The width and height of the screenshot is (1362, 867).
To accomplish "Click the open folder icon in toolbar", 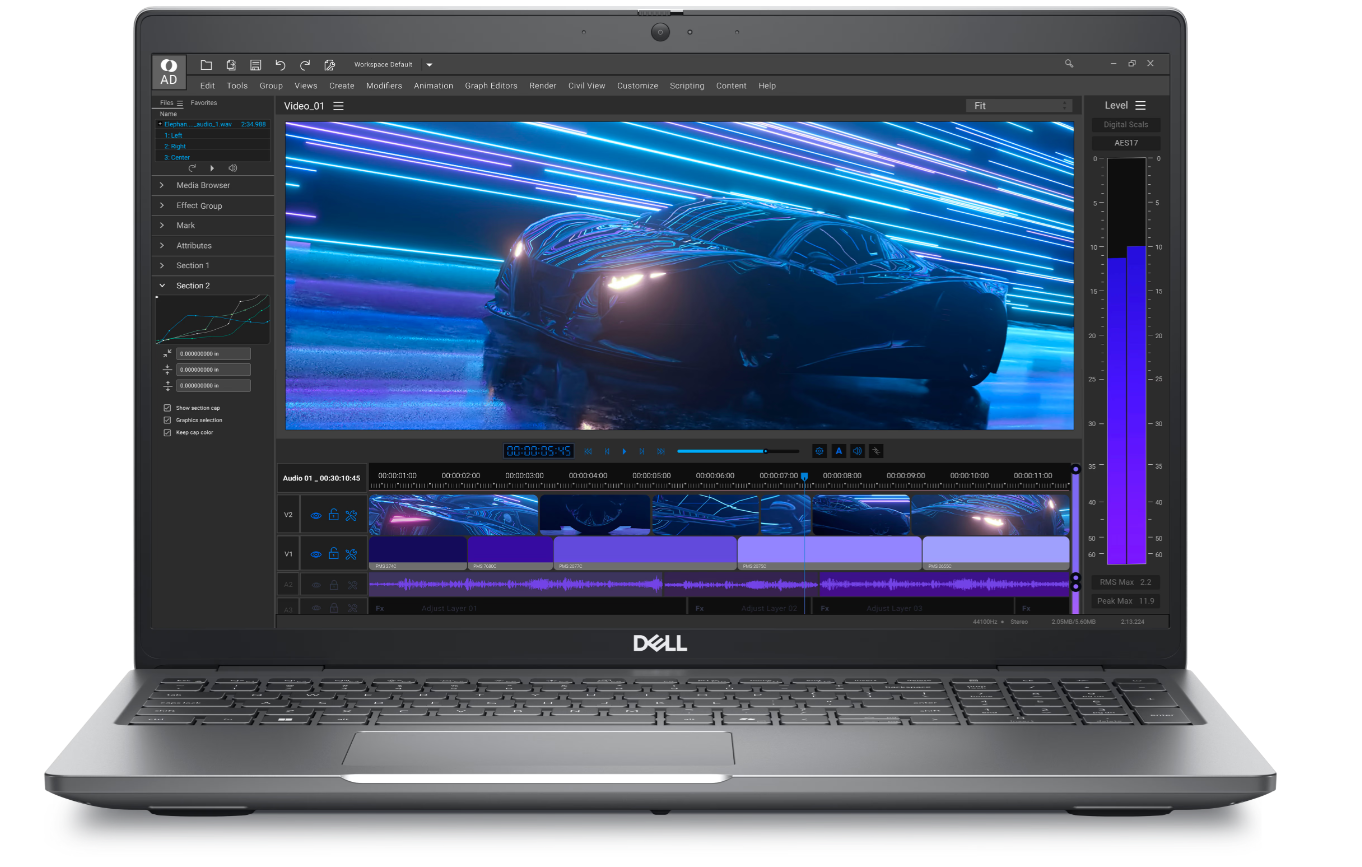I will point(206,65).
